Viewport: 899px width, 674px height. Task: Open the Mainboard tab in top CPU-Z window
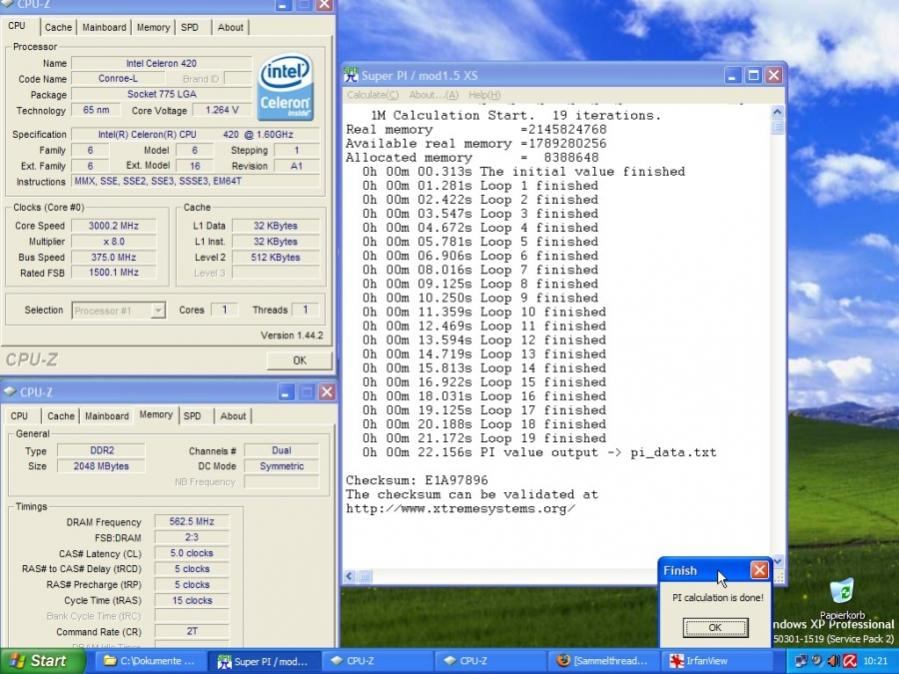[x=104, y=28]
